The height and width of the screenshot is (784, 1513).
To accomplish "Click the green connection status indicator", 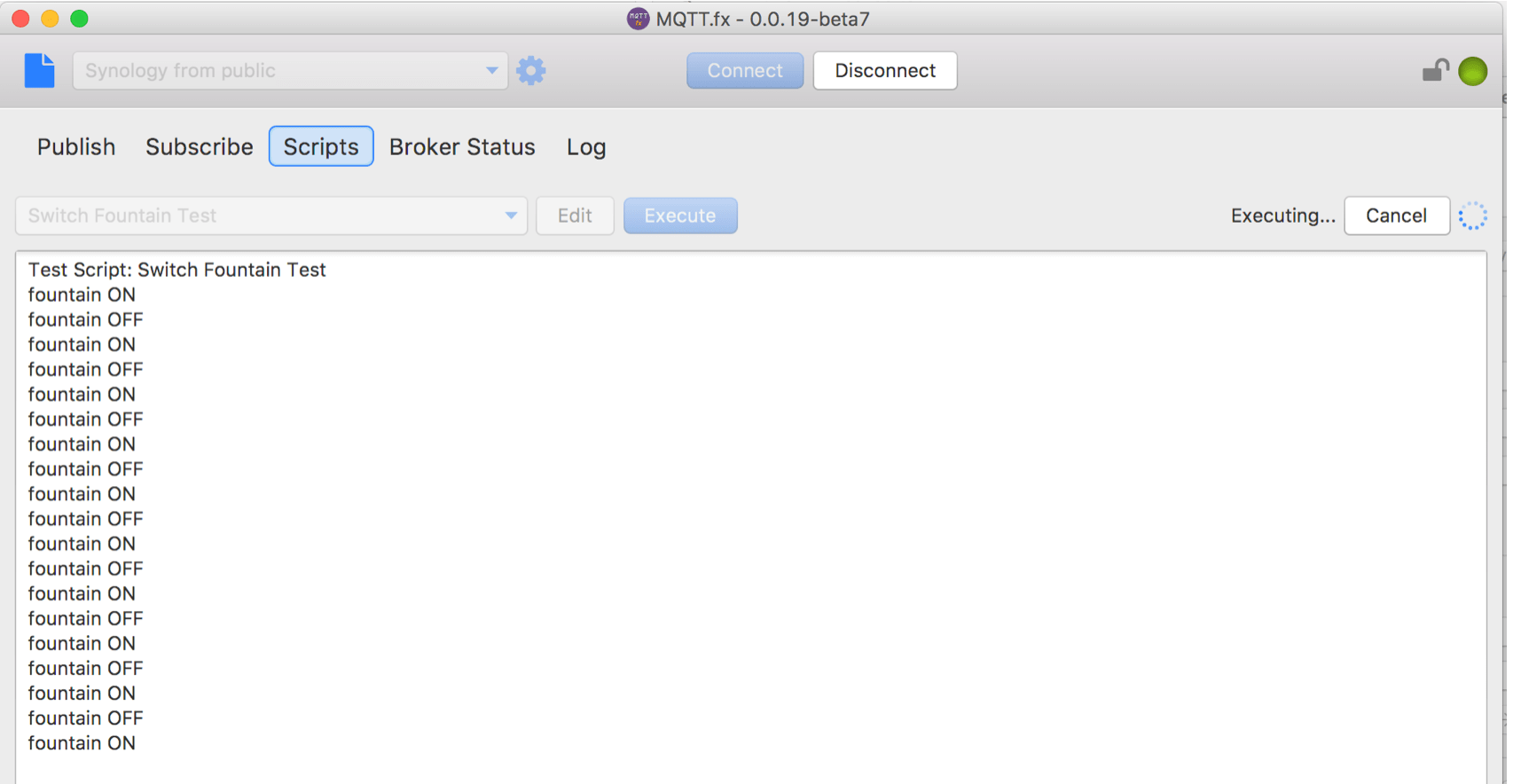I will pyautogui.click(x=1472, y=71).
